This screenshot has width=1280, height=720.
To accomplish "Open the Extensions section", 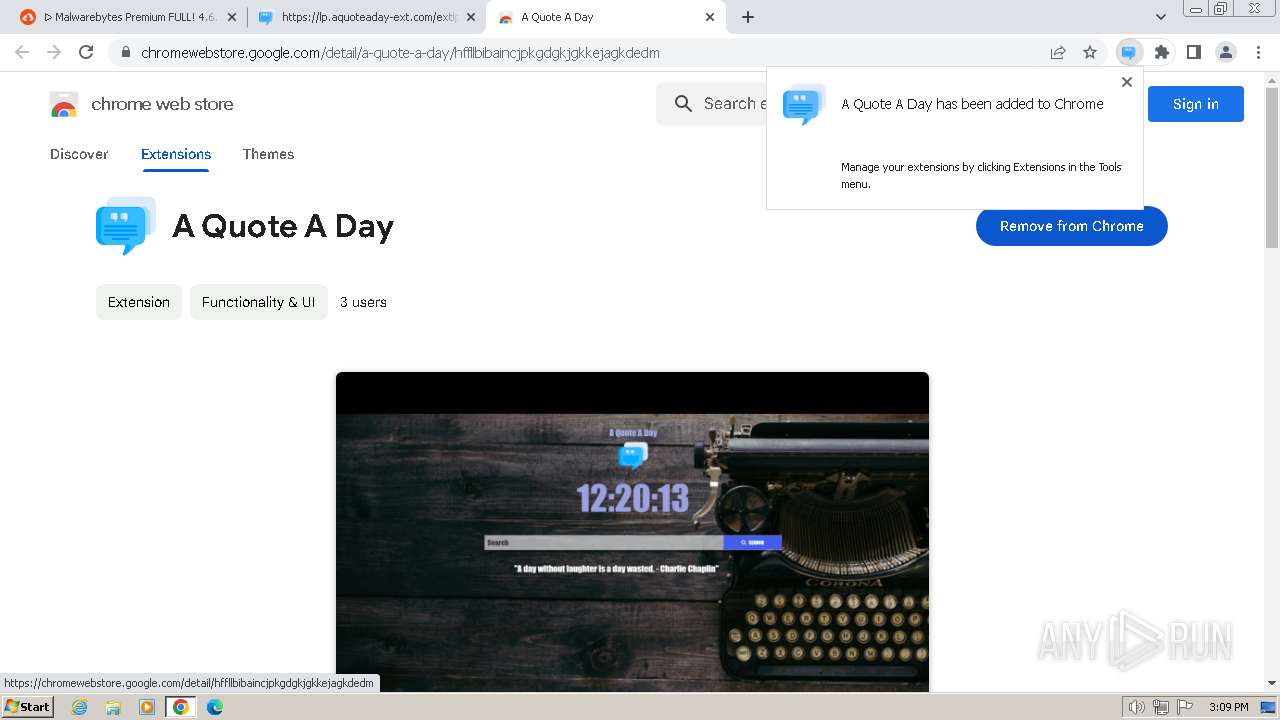I will 176,154.
